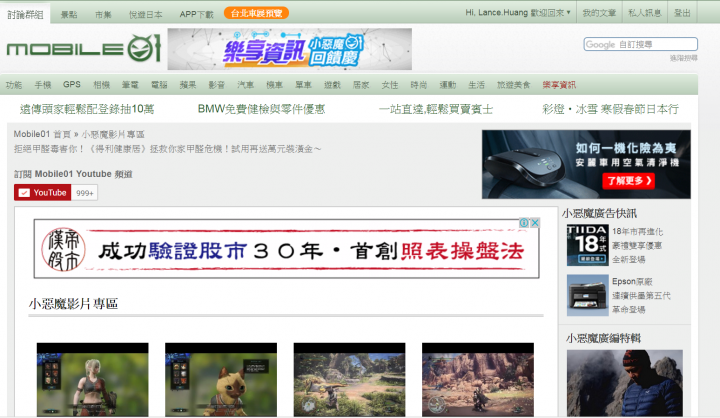Screen dimensions: 720x418
Task: Close the stock market ad with X
Action: [535, 223]
